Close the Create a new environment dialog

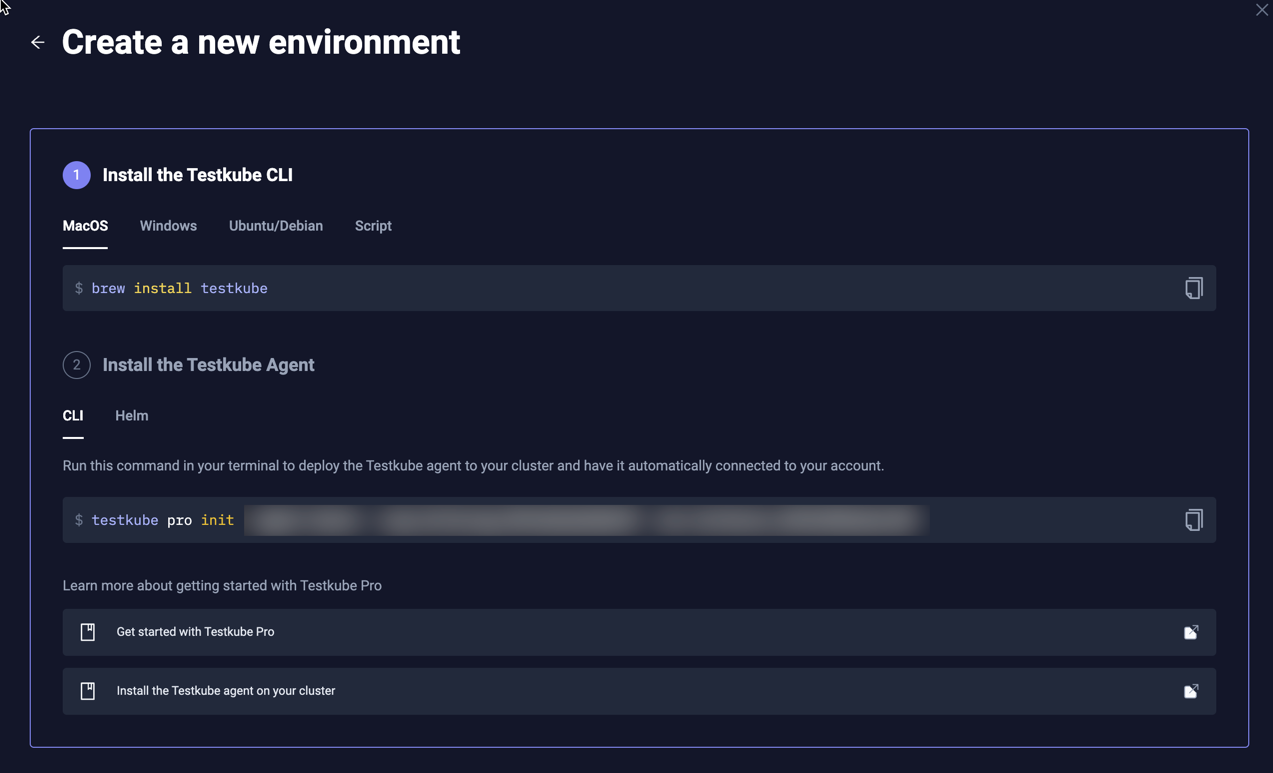[1261, 9]
